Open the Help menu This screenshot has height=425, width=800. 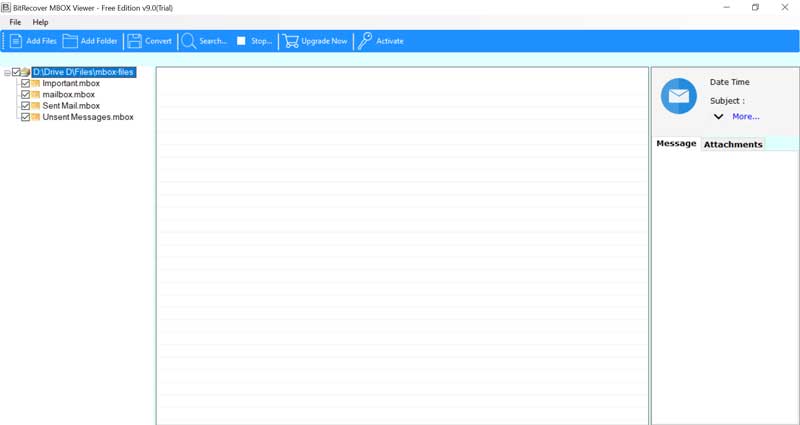click(x=40, y=22)
